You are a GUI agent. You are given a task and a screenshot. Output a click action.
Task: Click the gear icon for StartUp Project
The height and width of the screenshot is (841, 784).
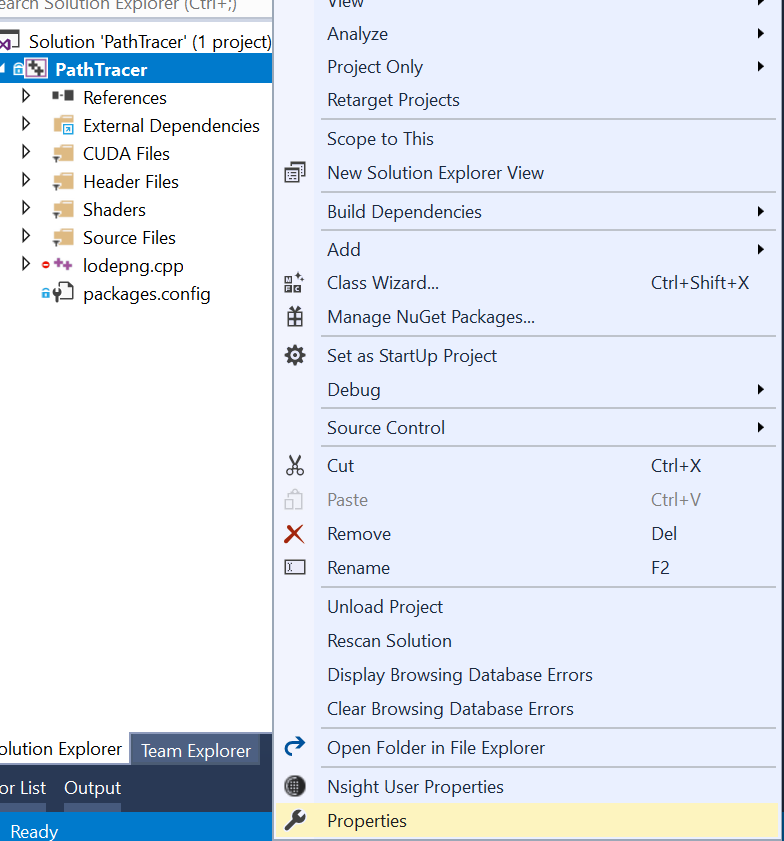[294, 356]
